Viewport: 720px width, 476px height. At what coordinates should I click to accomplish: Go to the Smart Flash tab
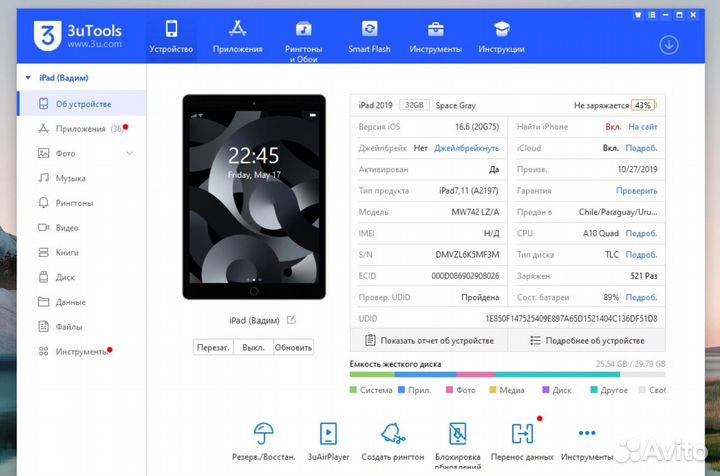click(x=369, y=37)
